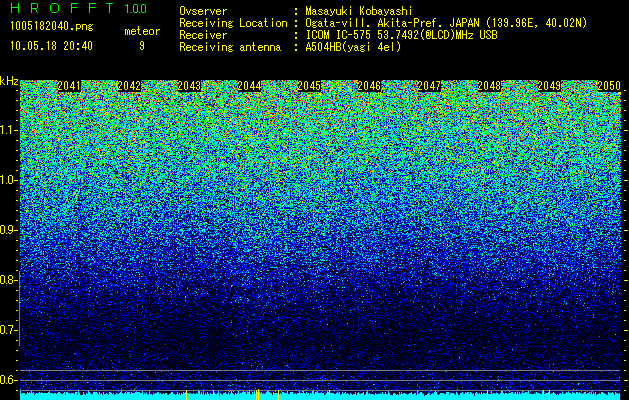Click the HROFFT 1.0.0 title text

point(79,8)
